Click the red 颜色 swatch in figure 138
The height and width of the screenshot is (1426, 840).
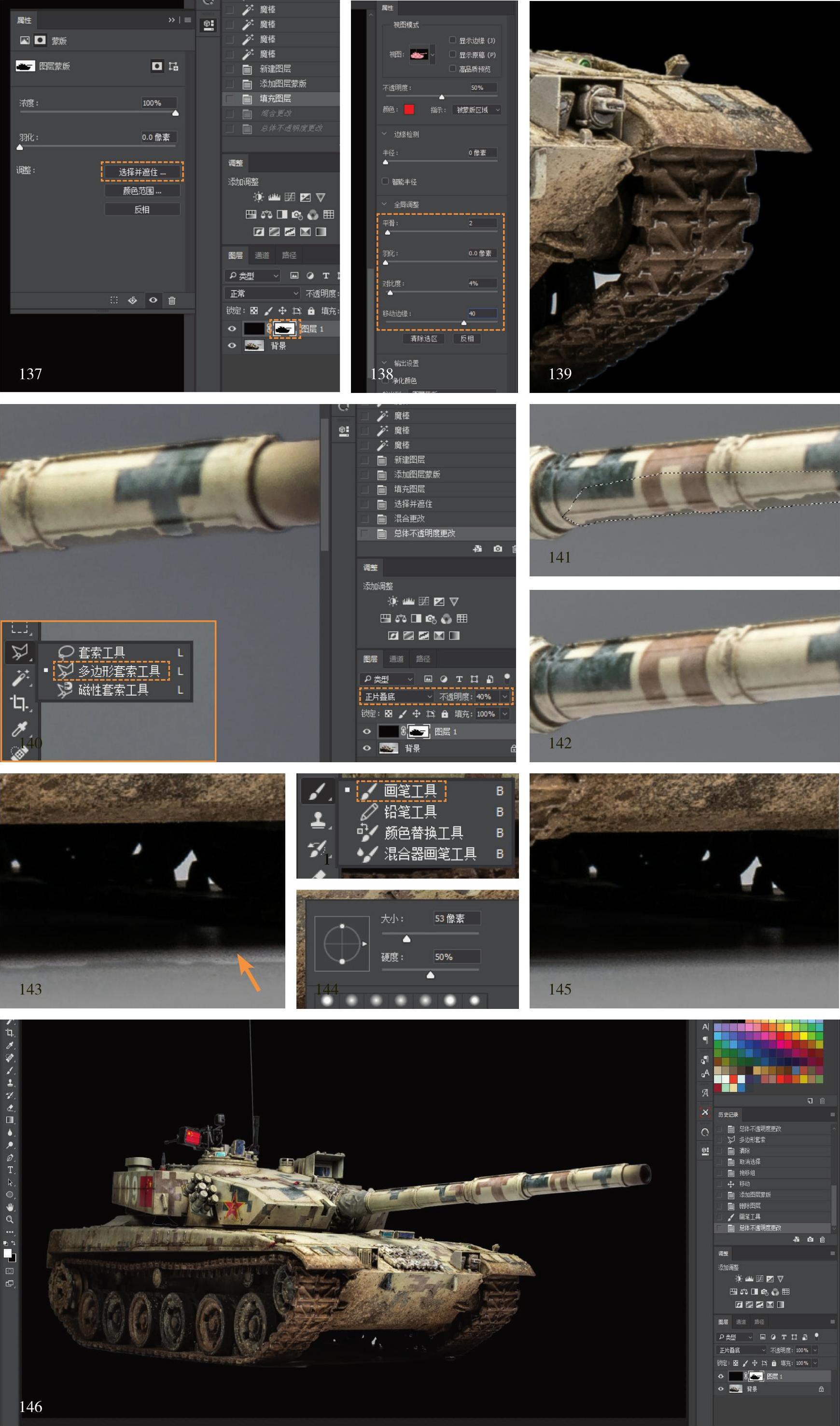pos(409,109)
